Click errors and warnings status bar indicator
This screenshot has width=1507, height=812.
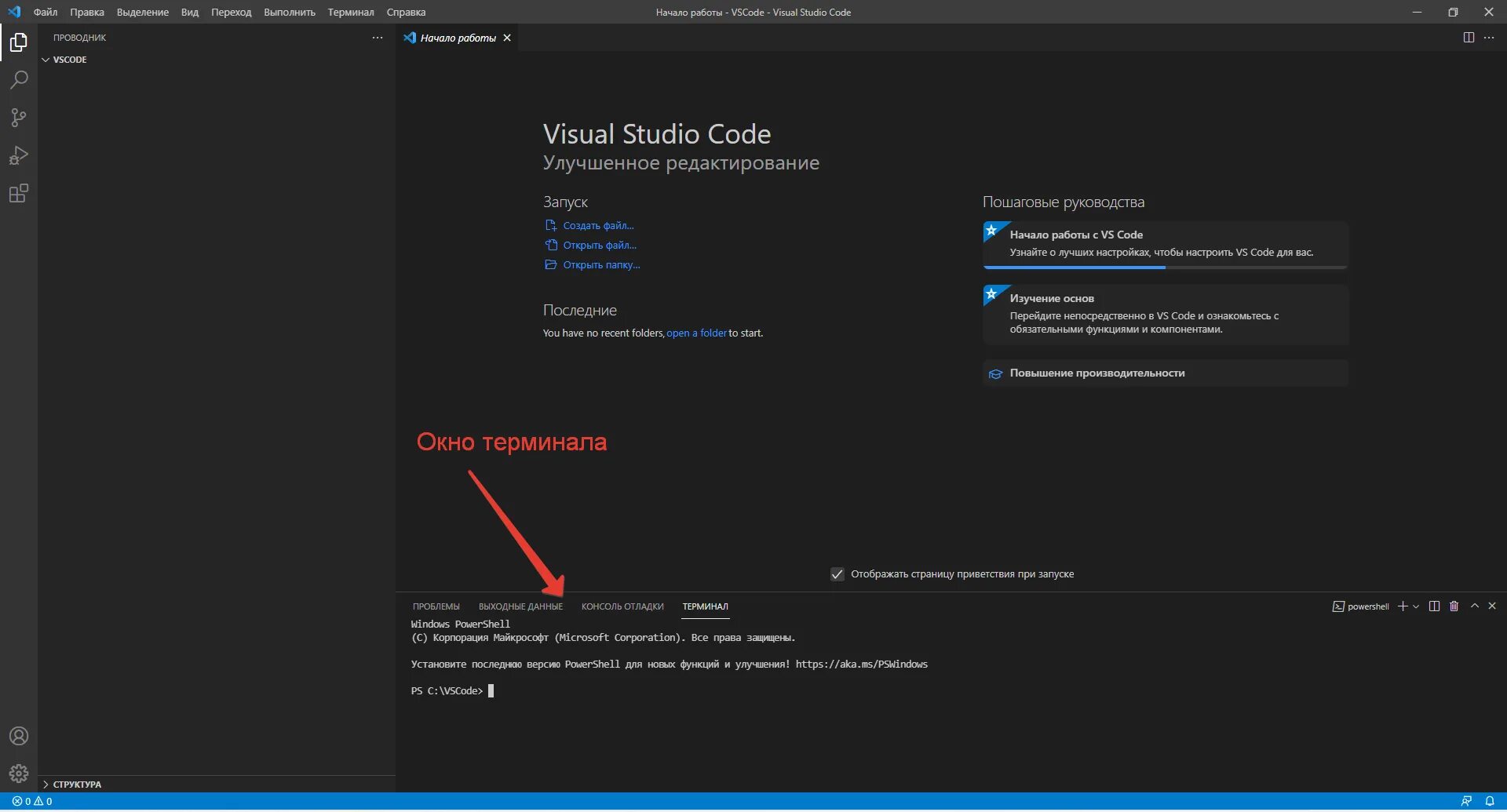[x=32, y=801]
